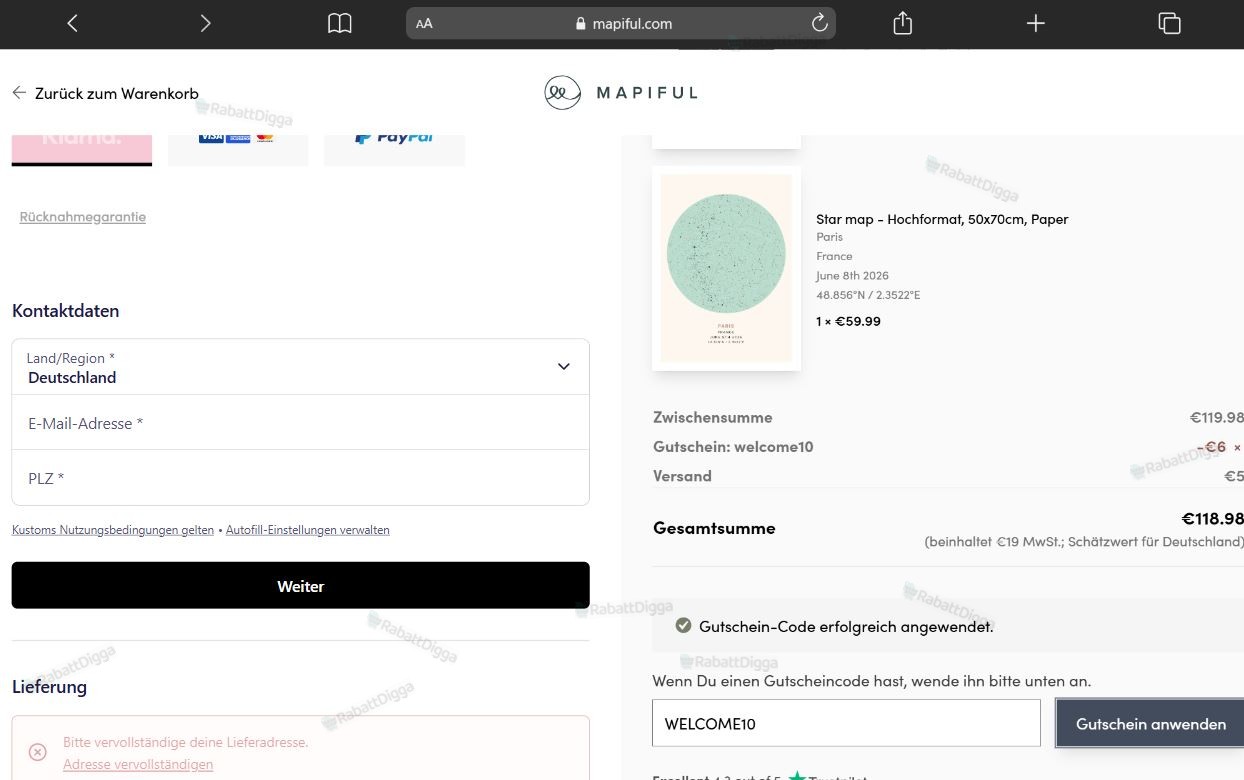The width and height of the screenshot is (1244, 780).
Task: Click the green success checkmark icon
Action: coord(684,626)
